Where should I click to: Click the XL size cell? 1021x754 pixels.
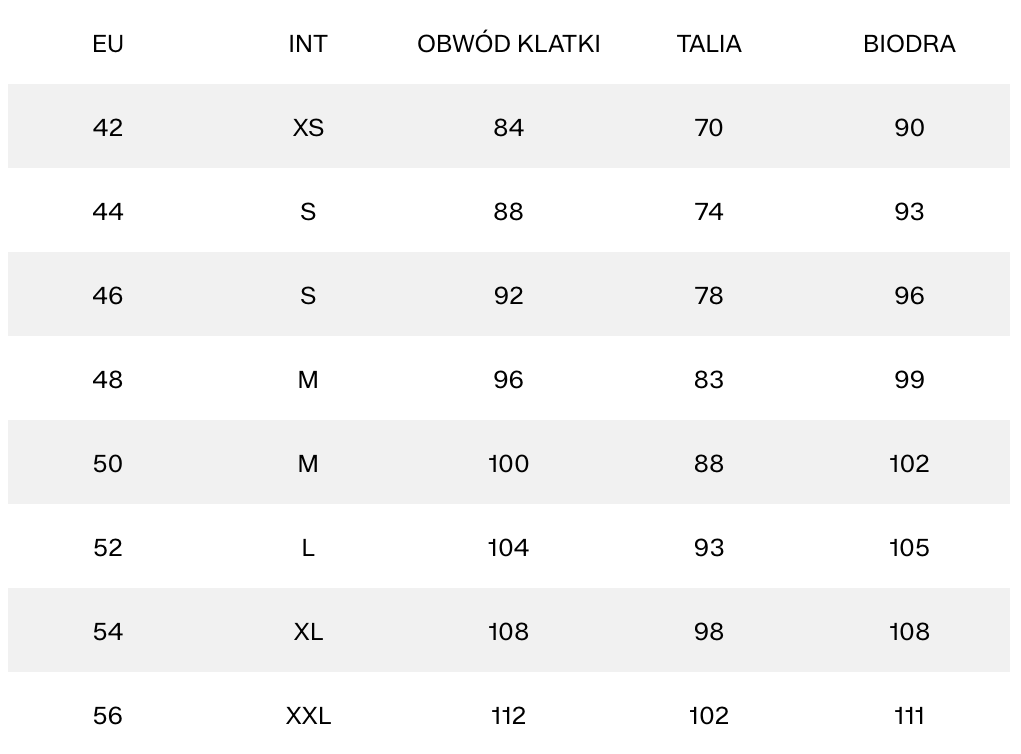point(308,632)
